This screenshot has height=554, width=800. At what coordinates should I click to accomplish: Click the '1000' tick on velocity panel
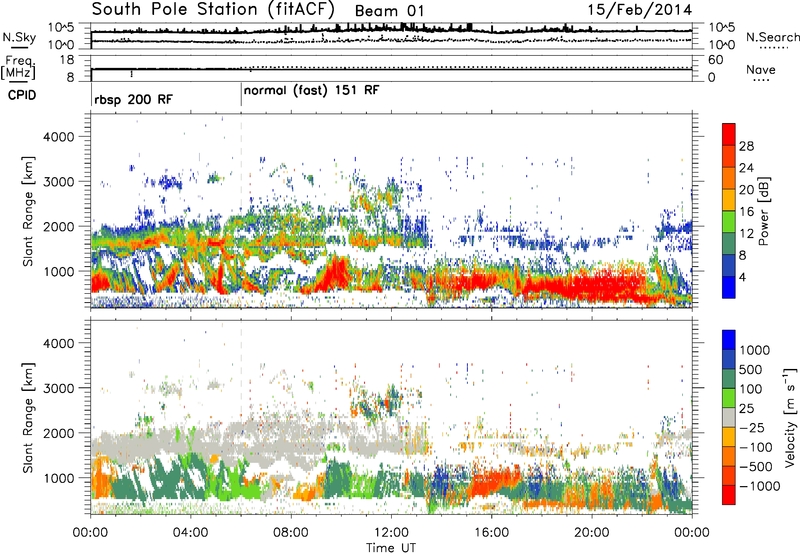(59, 478)
